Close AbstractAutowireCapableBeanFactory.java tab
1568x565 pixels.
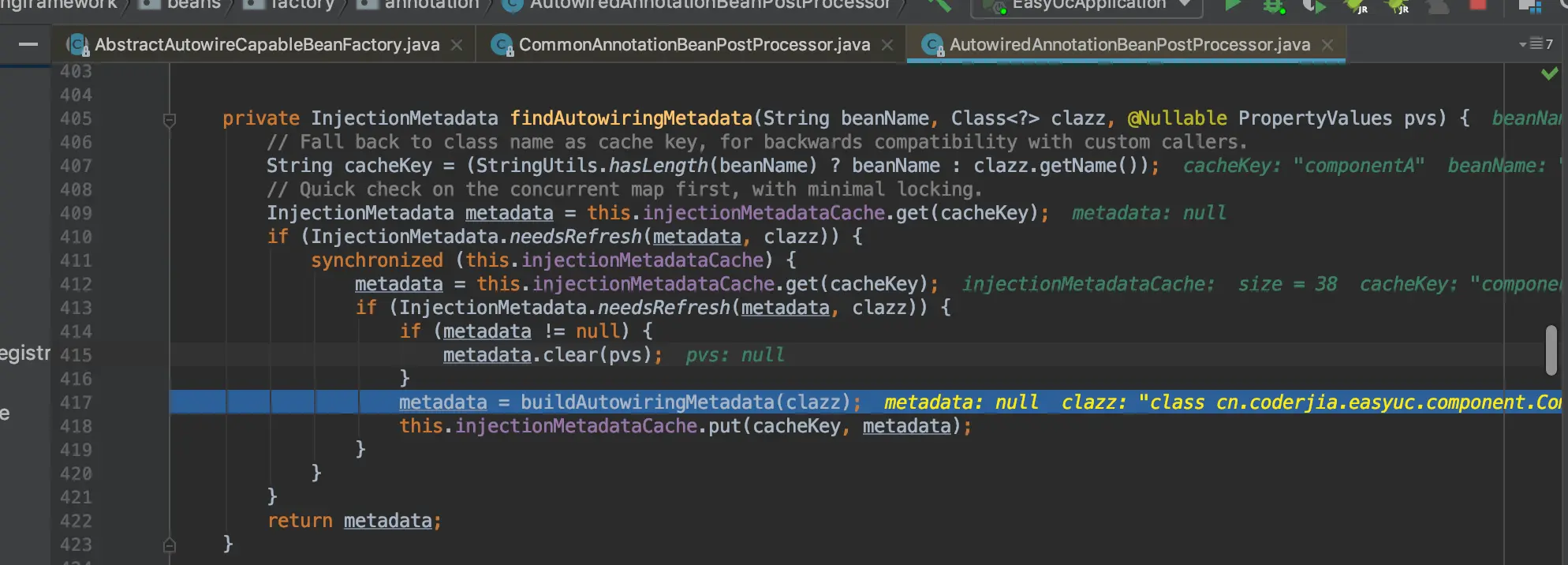457,46
